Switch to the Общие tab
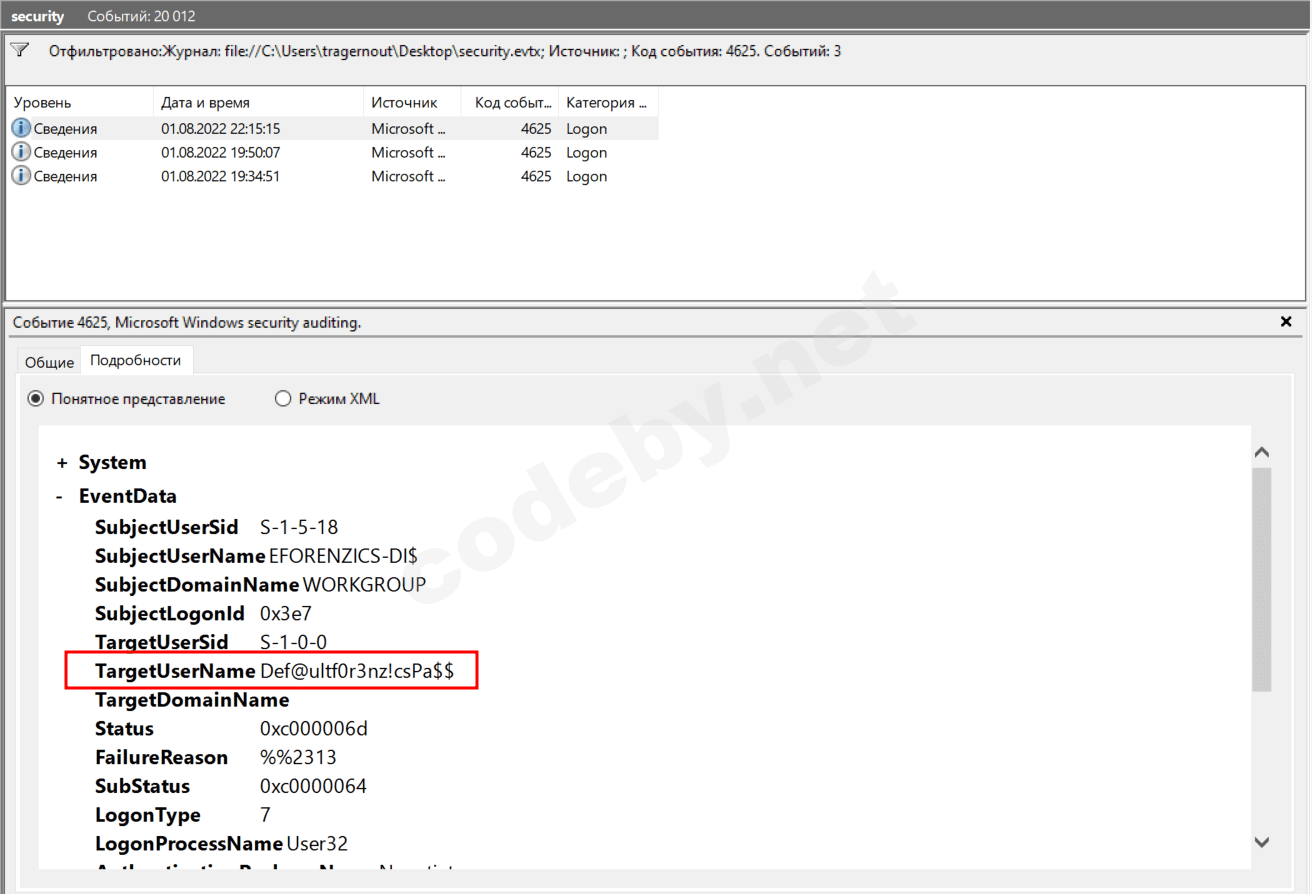Screen dimensions: 1312x894 [50, 362]
